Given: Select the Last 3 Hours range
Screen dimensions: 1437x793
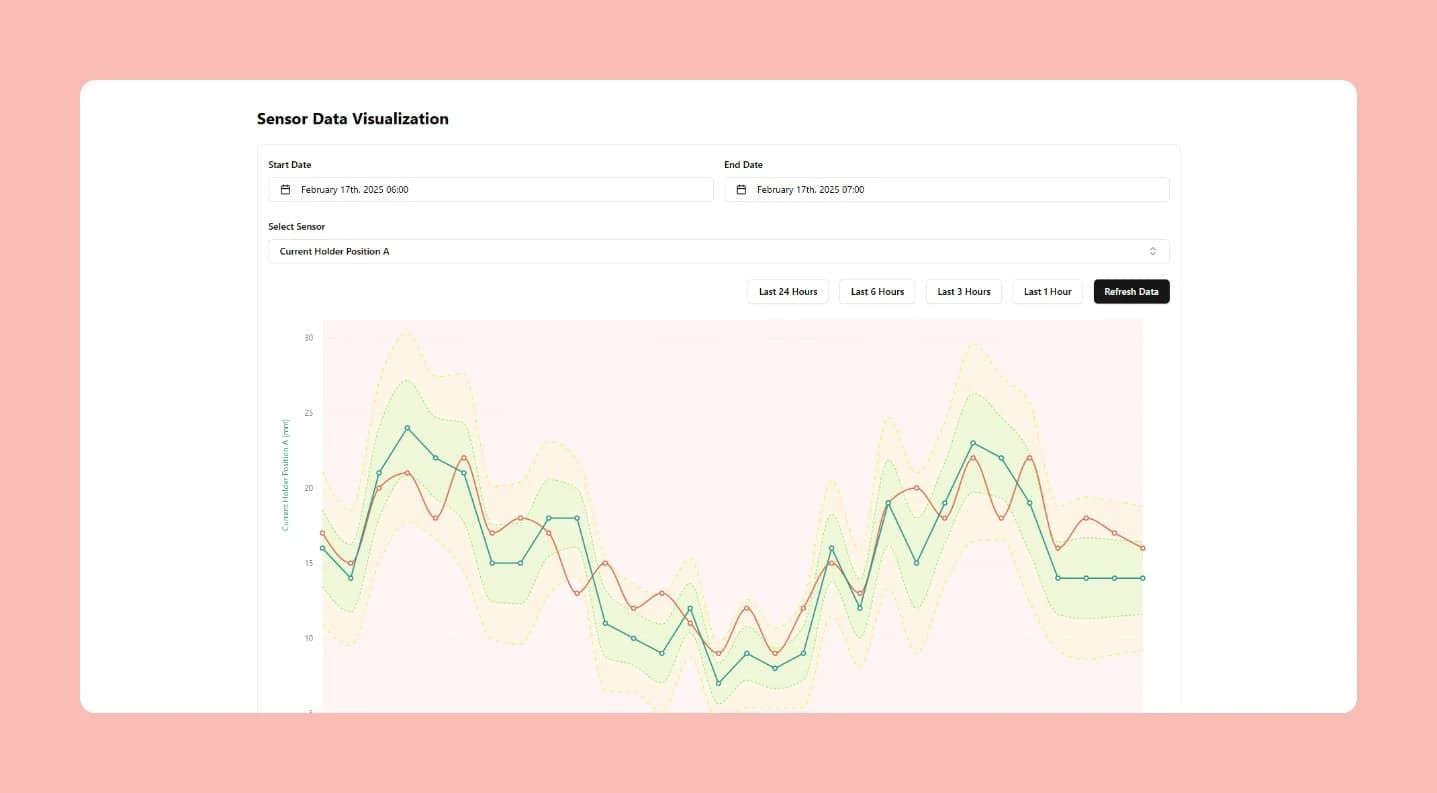Looking at the screenshot, I should coord(963,291).
